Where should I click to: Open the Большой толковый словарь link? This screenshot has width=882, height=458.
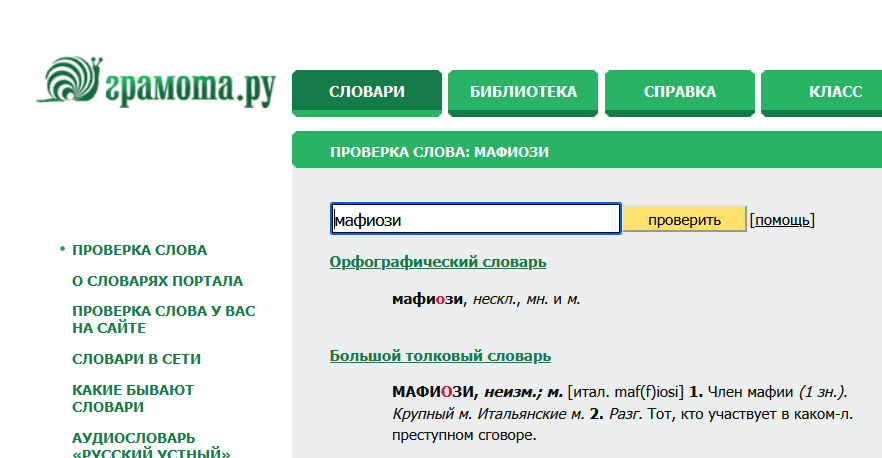440,356
